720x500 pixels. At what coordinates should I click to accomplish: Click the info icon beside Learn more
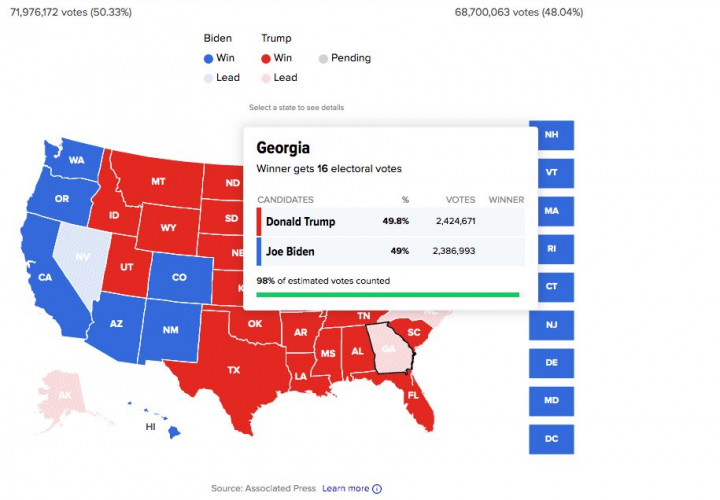pyautogui.click(x=377, y=489)
